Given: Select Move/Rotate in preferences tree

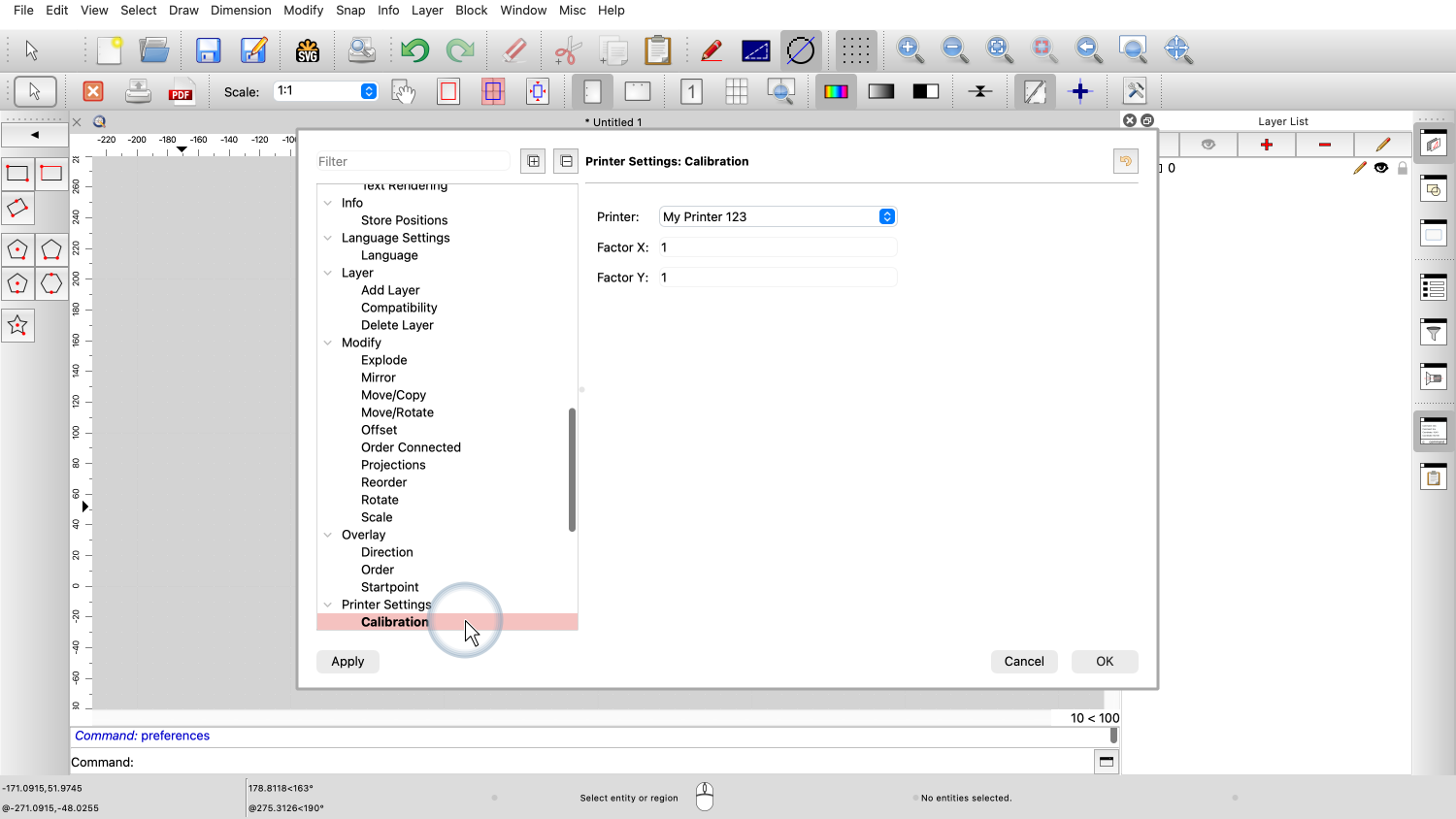Looking at the screenshot, I should (x=397, y=412).
